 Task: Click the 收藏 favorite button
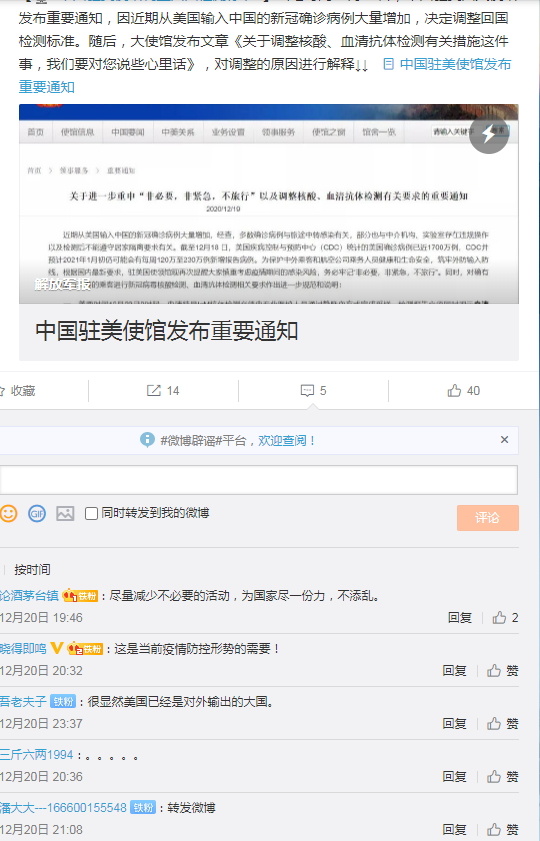(19, 391)
